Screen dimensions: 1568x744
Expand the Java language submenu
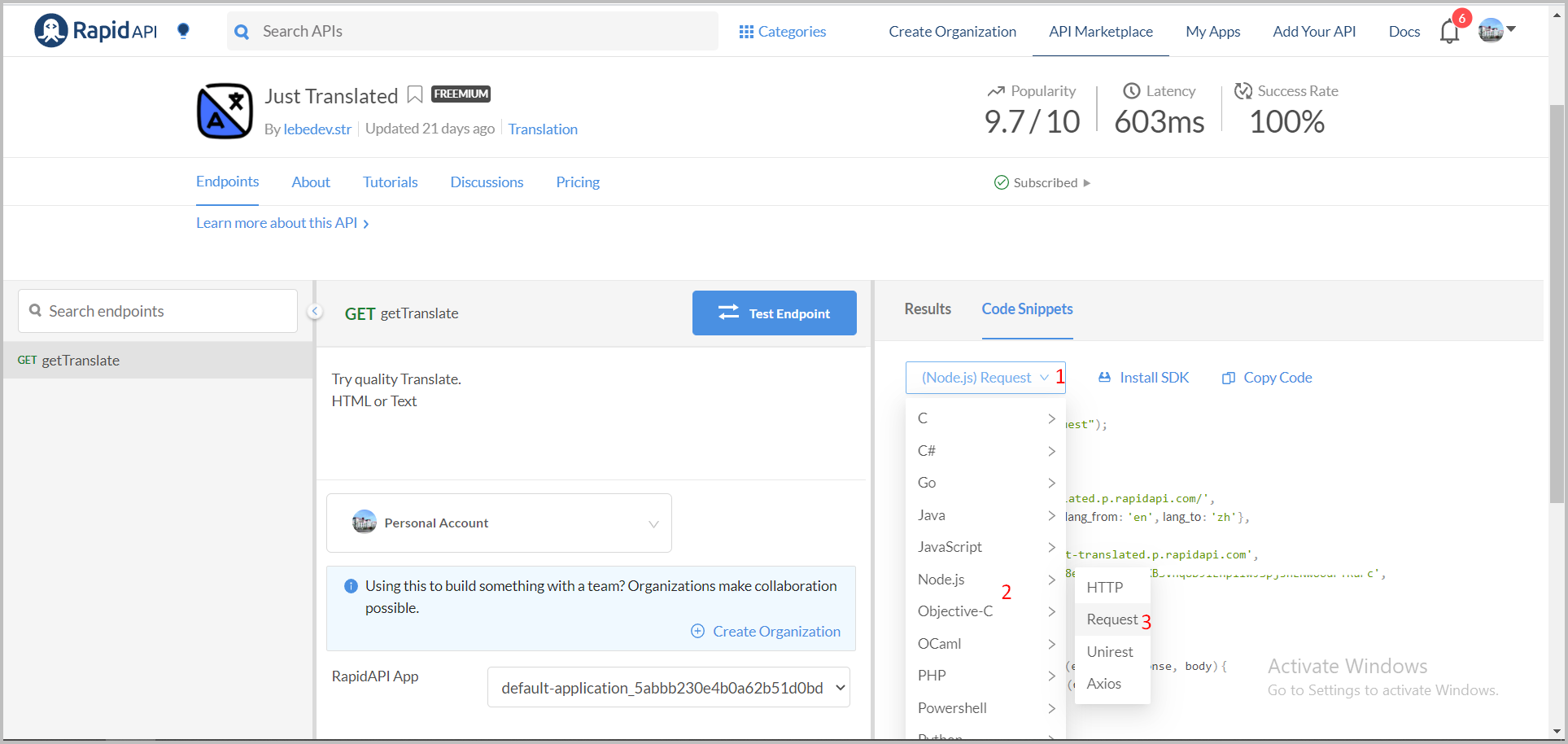(x=985, y=515)
